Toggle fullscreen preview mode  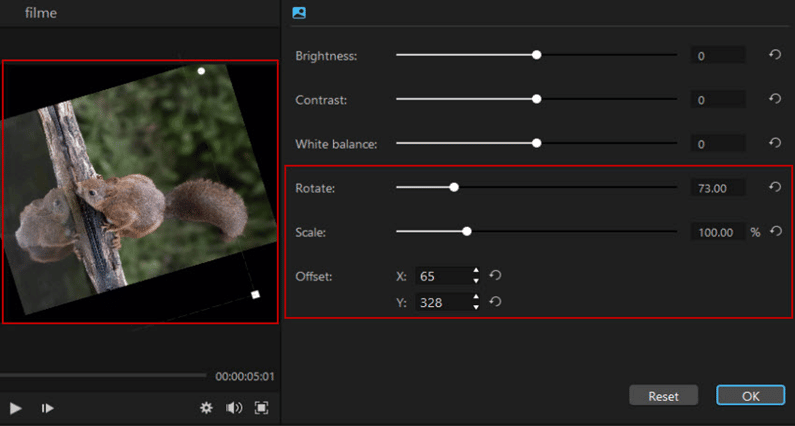(261, 408)
